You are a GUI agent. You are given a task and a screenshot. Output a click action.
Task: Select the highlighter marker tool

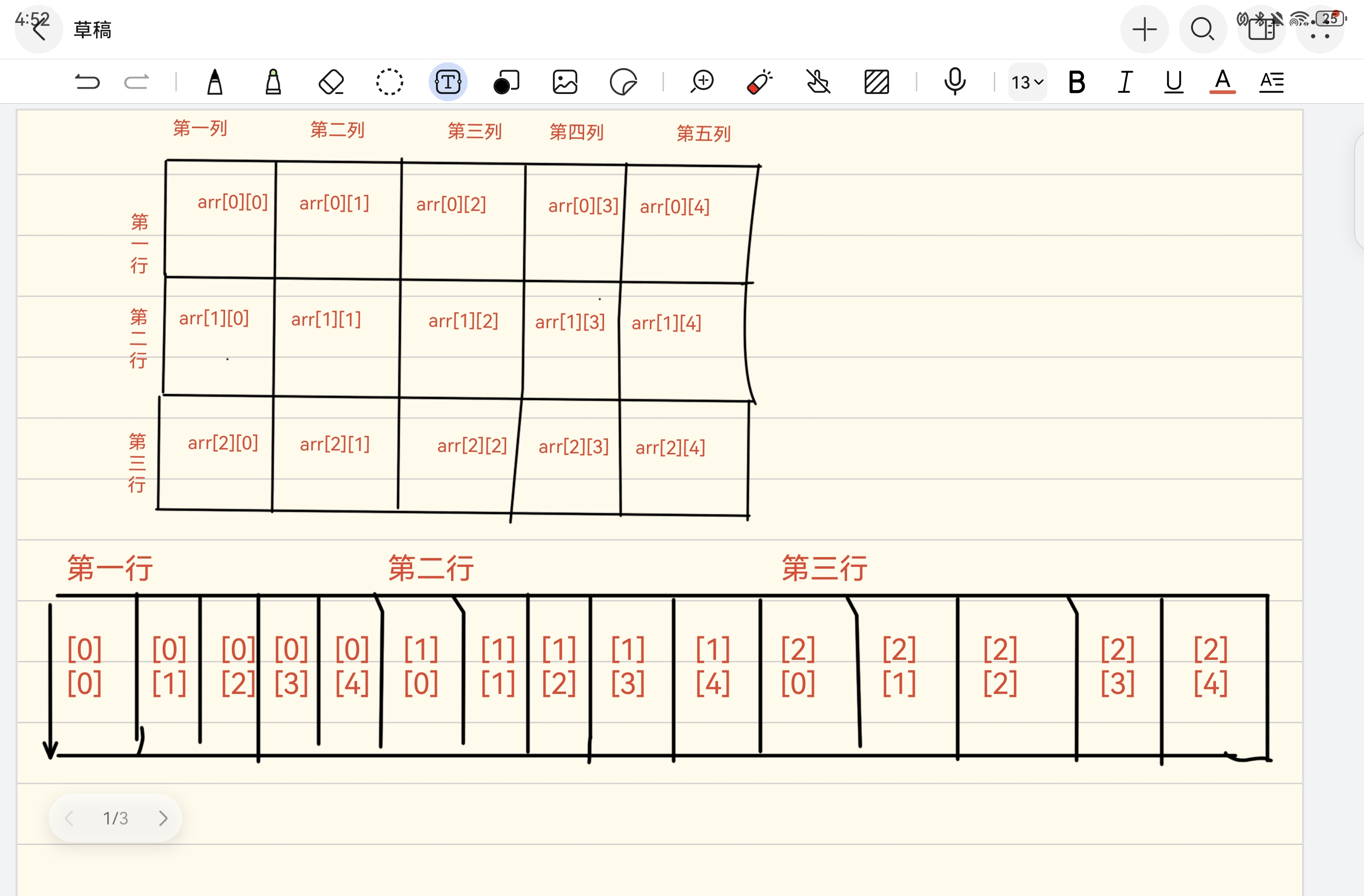click(273, 82)
